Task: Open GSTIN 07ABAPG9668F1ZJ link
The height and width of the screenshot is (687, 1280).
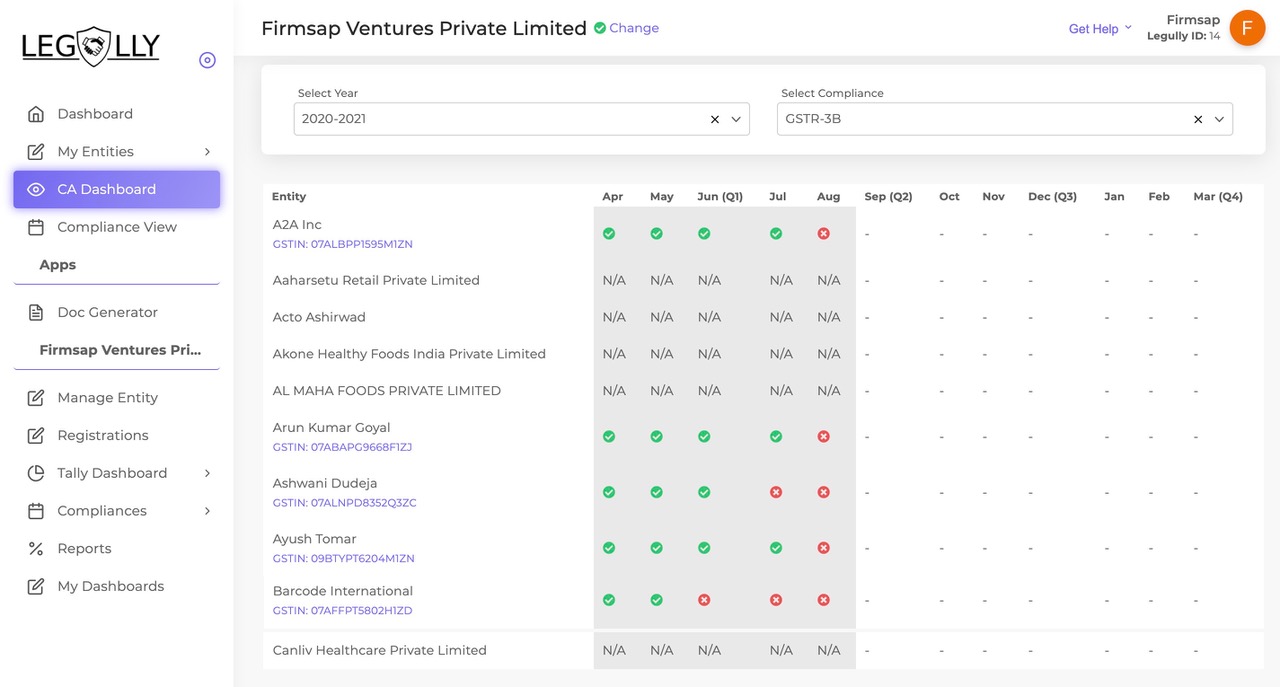Action: tap(342, 447)
